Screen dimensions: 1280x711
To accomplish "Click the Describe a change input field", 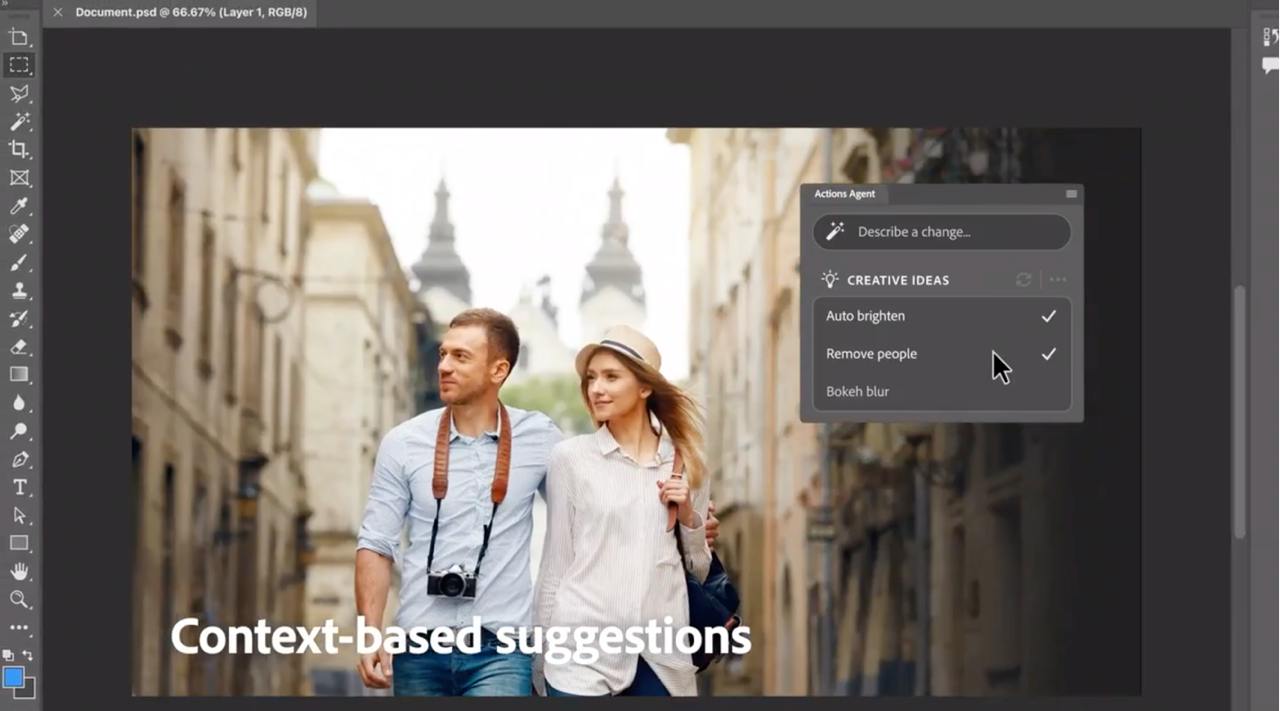I will (x=941, y=232).
